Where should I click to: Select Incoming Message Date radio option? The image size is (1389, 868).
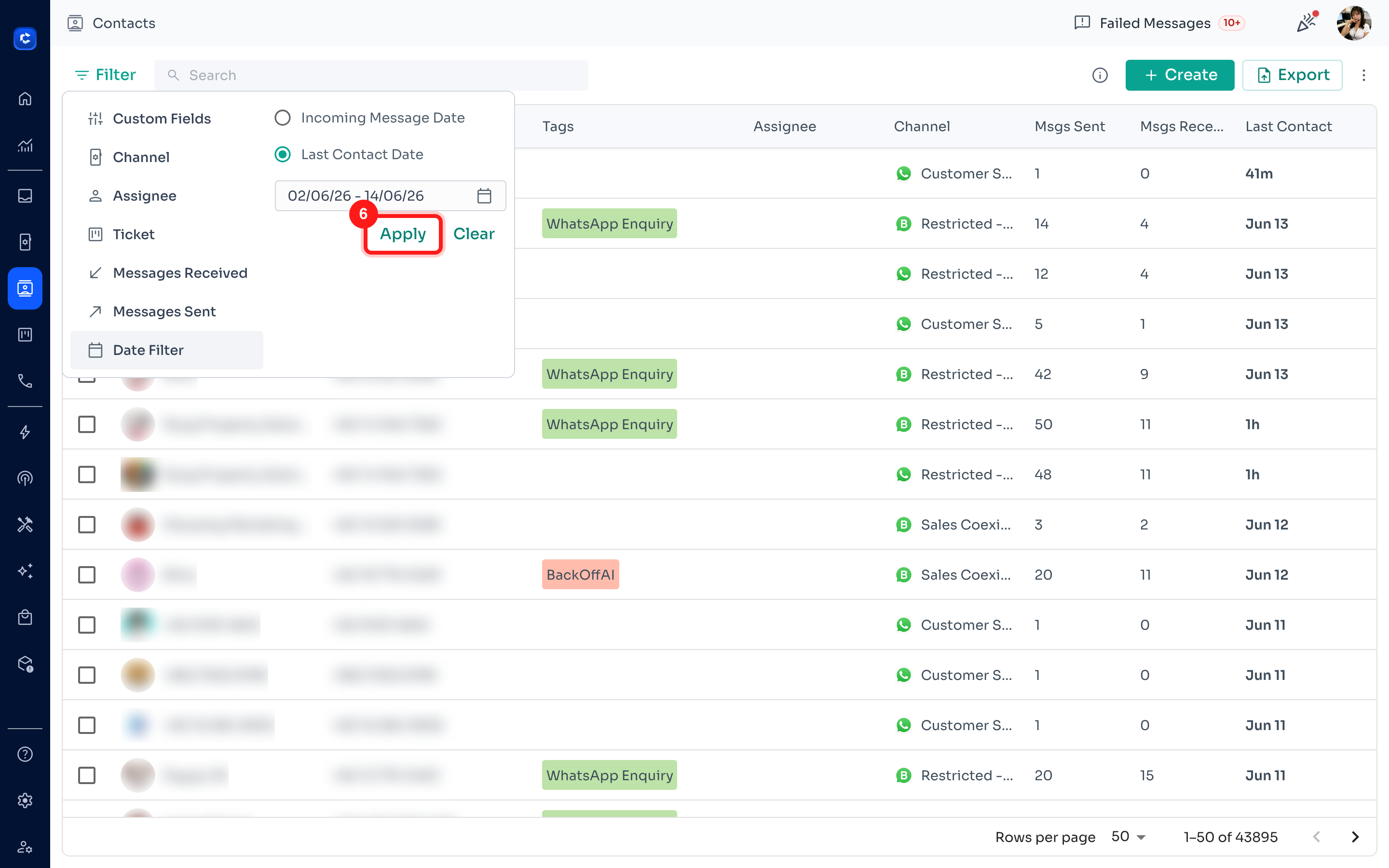[283, 118]
